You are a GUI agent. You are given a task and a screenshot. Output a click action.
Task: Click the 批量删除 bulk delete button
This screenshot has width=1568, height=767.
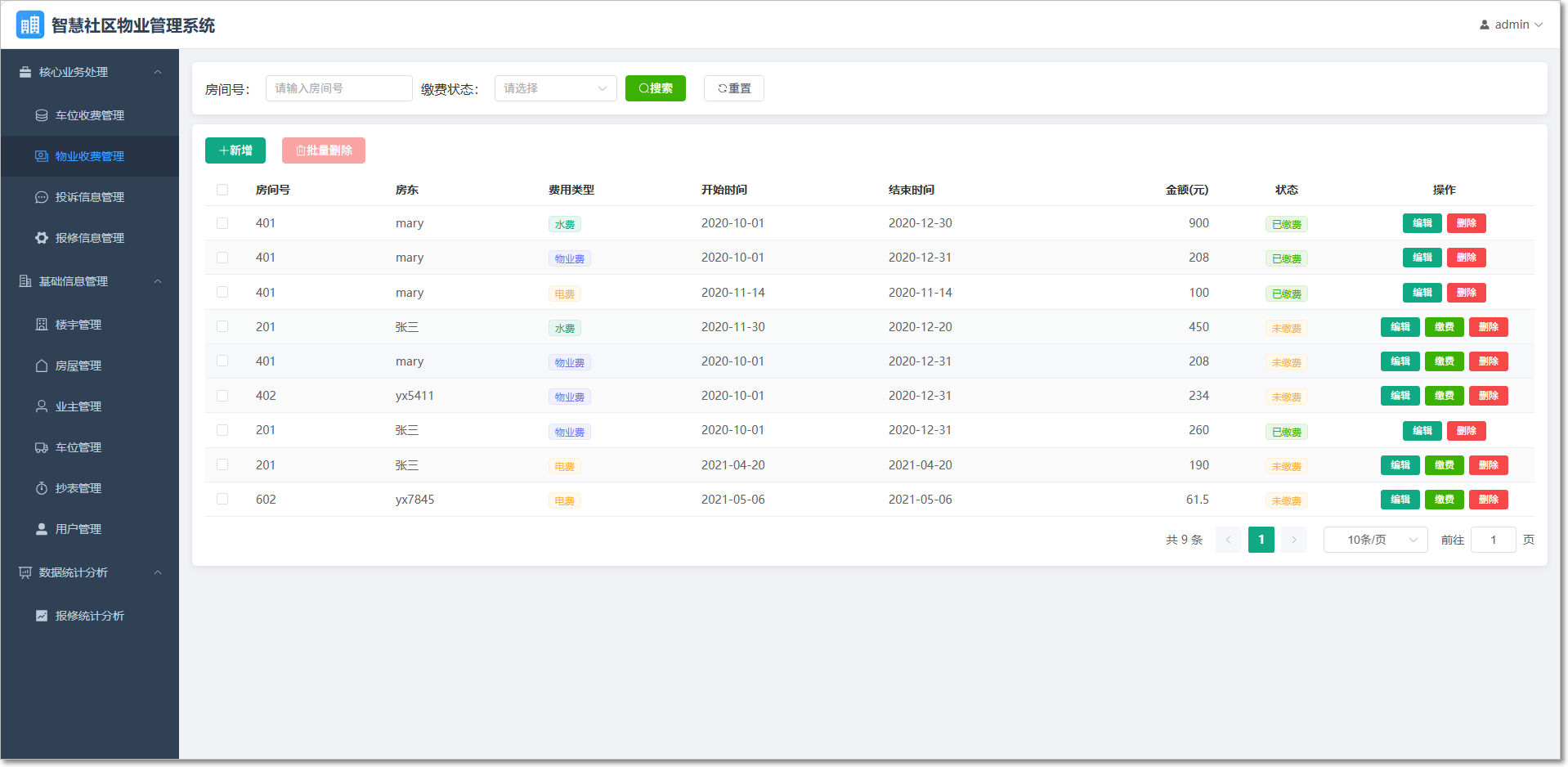tap(324, 150)
